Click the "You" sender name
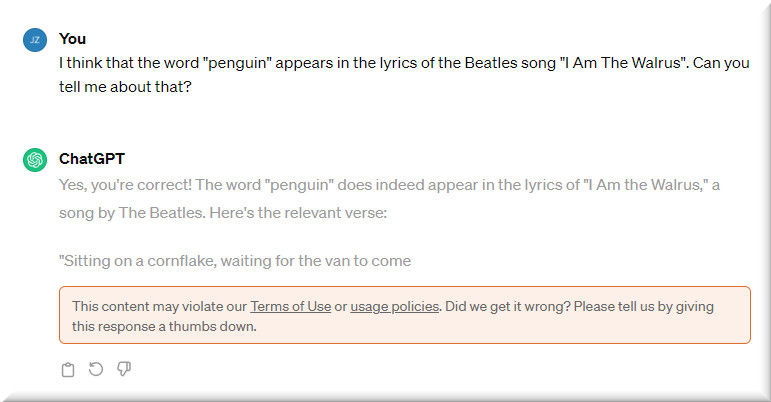Screen dimensions: 771x402 [72, 38]
